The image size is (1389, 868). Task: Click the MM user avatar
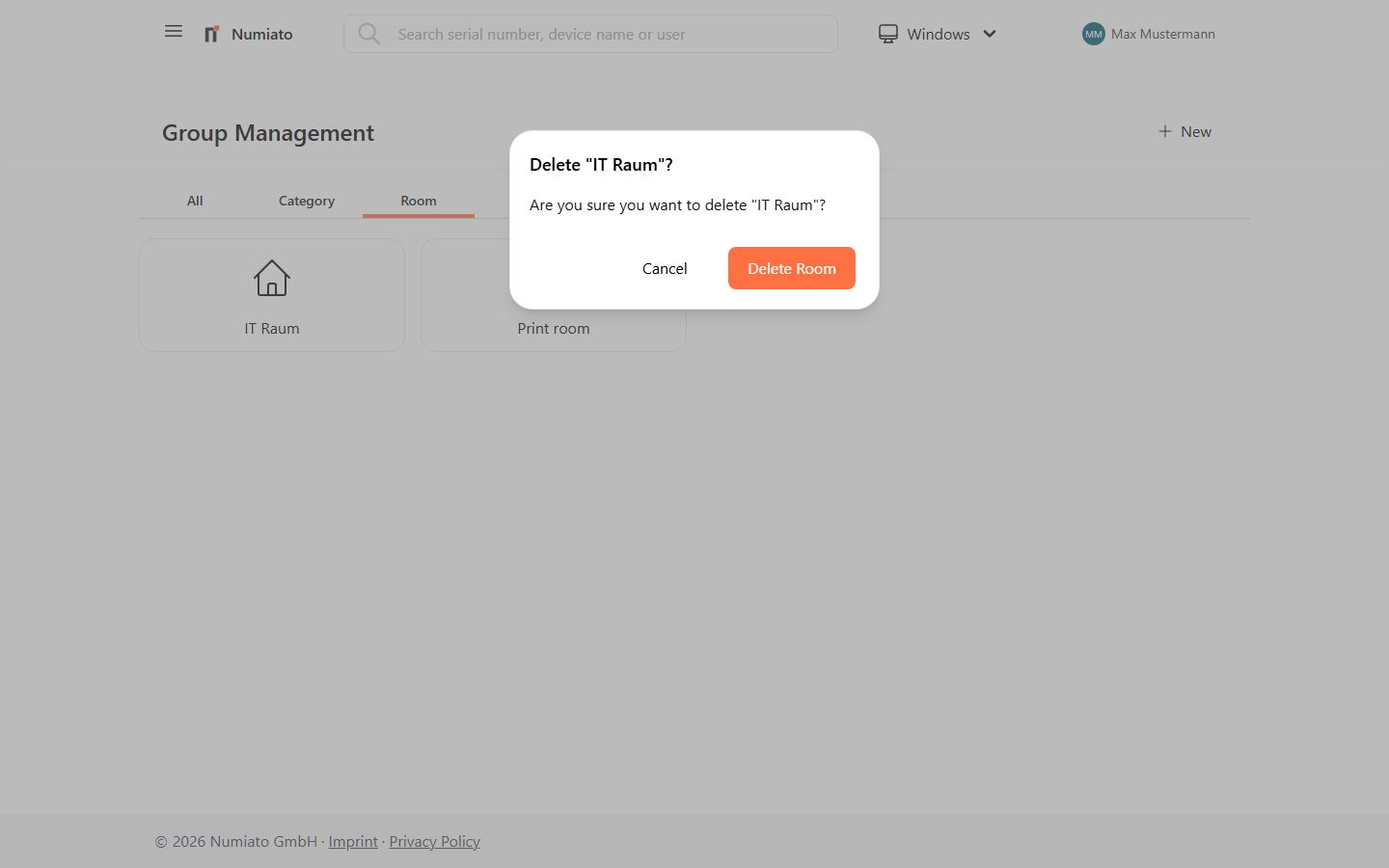click(x=1093, y=34)
